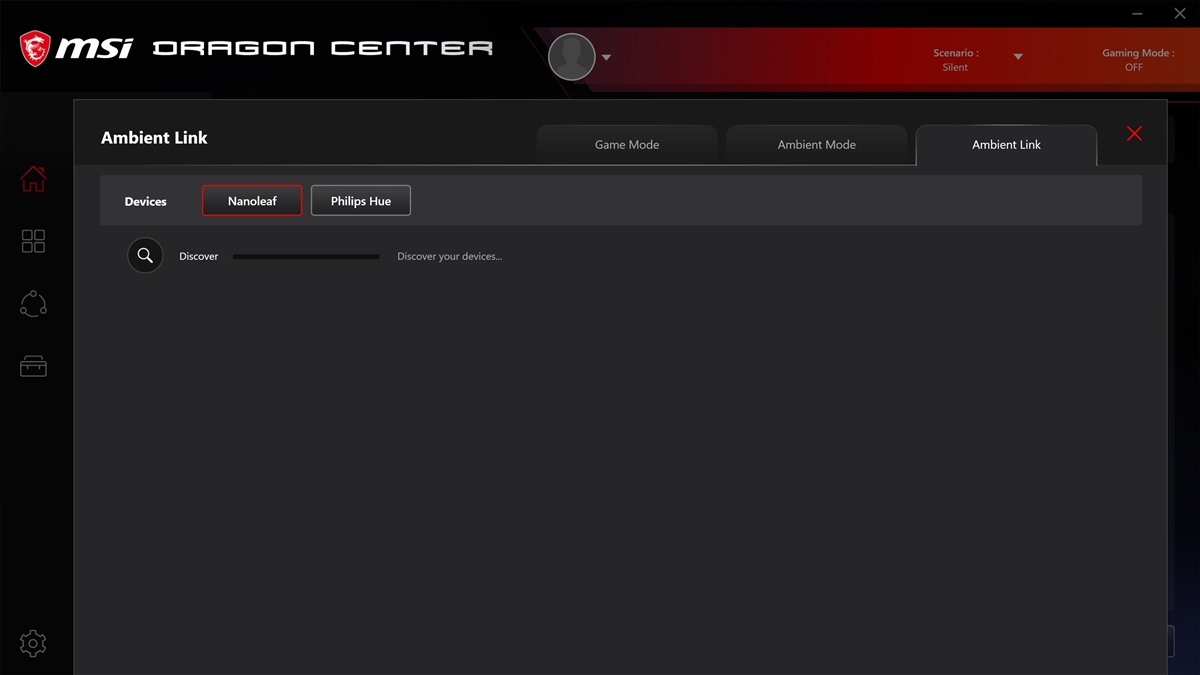Close the Ambient Link panel via red X
Viewport: 1200px width, 675px height.
(1134, 134)
